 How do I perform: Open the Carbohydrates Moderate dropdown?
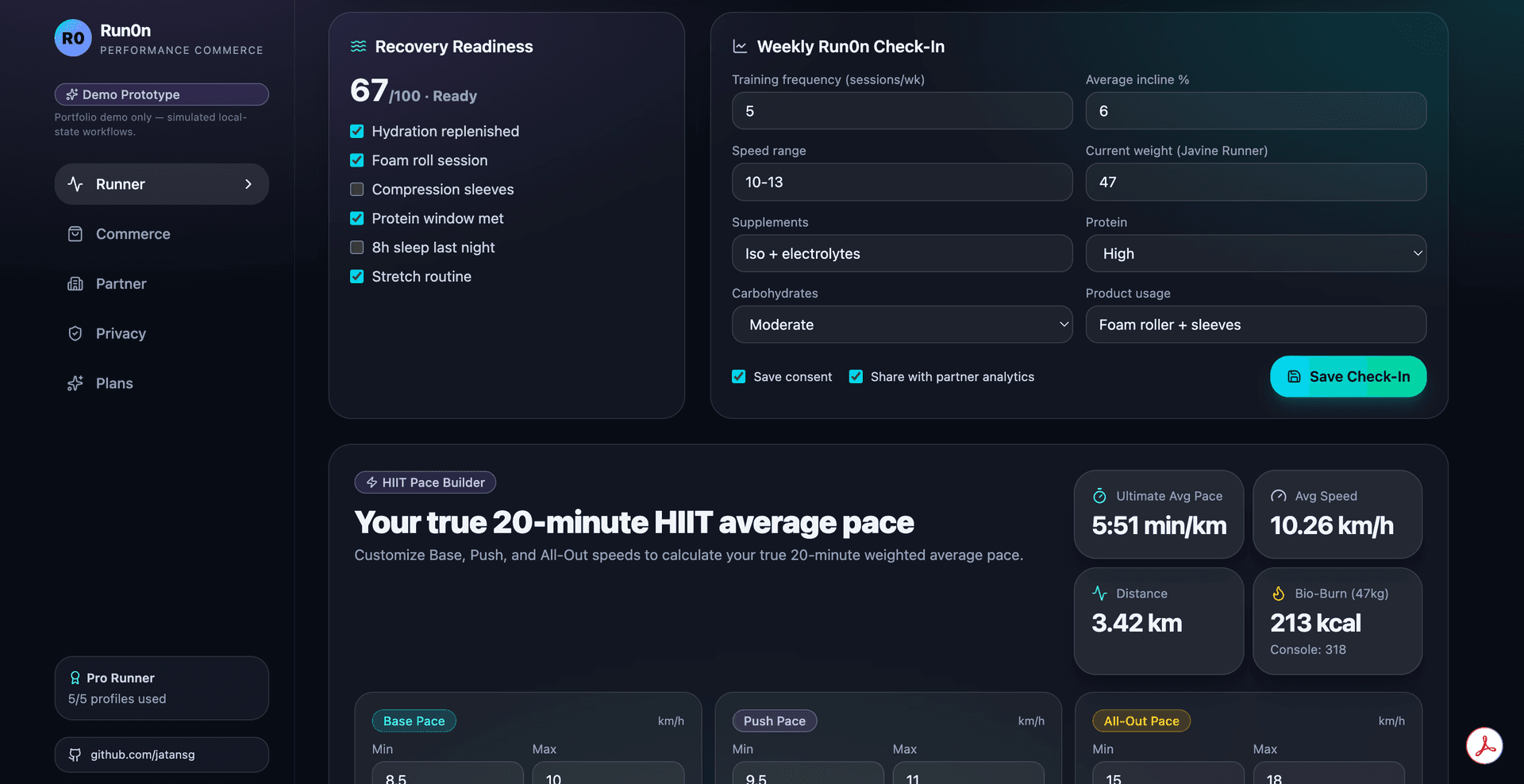click(x=902, y=325)
